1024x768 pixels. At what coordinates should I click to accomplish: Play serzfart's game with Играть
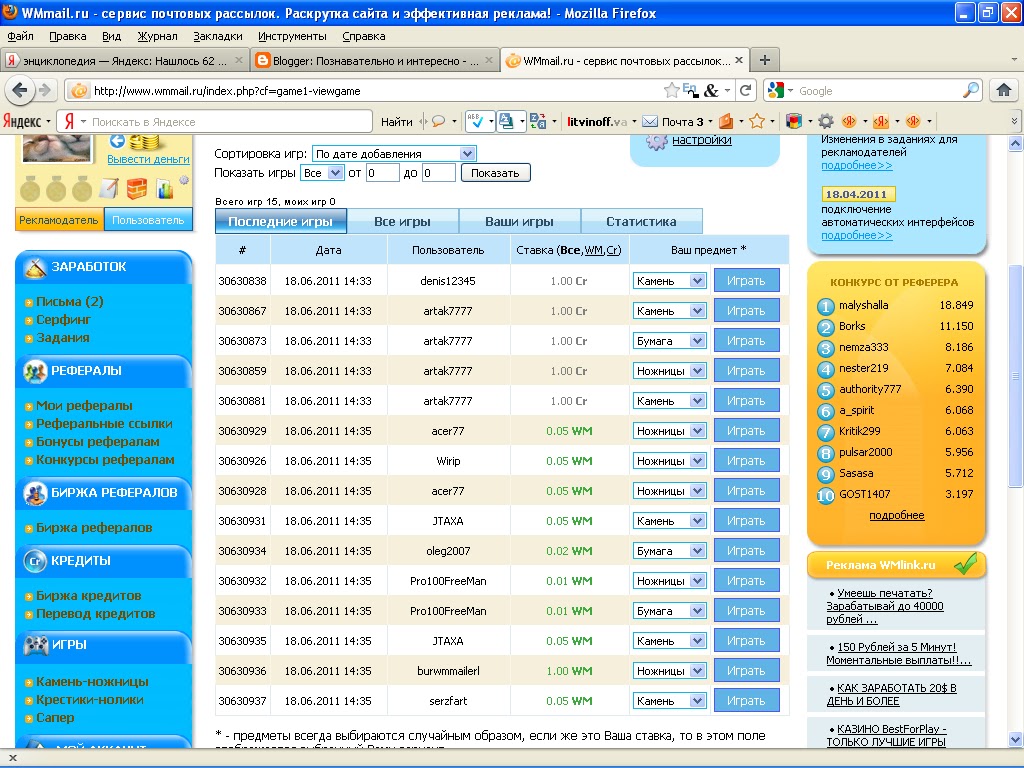click(746, 701)
